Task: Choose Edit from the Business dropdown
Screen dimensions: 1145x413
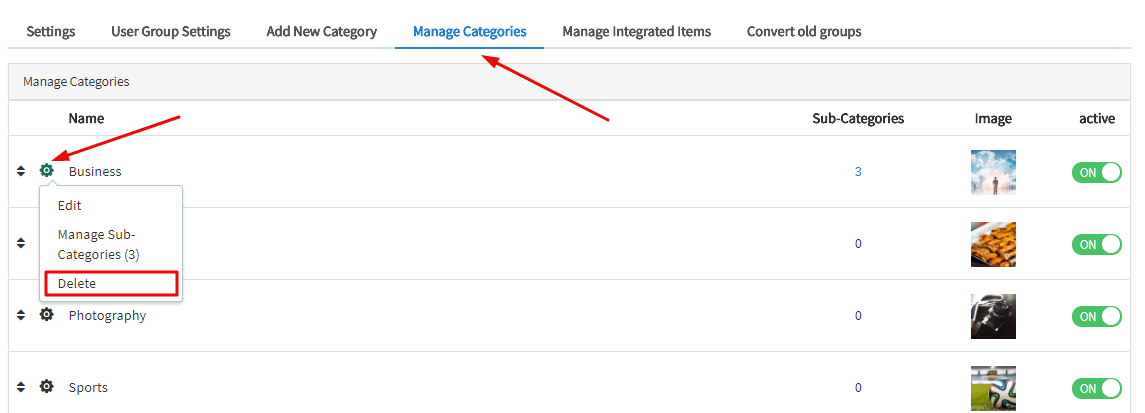Action: 70,205
